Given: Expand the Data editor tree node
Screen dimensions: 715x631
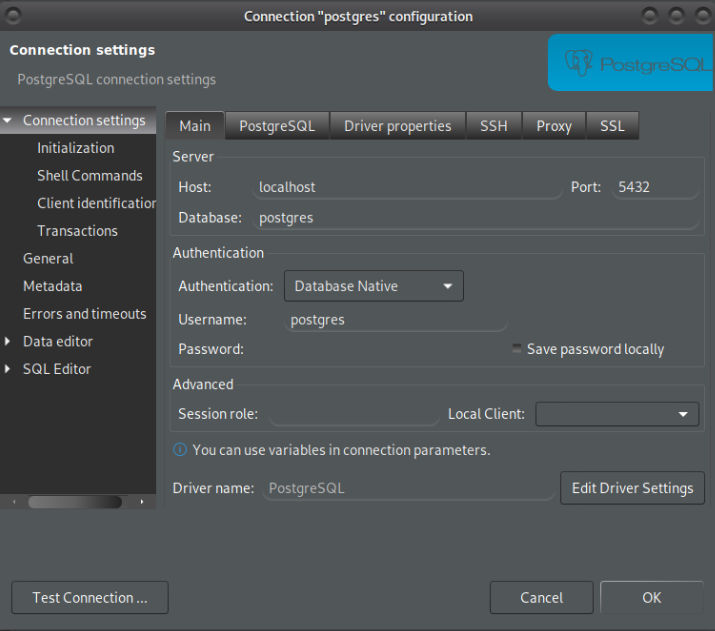Looking at the screenshot, I should 7,341.
